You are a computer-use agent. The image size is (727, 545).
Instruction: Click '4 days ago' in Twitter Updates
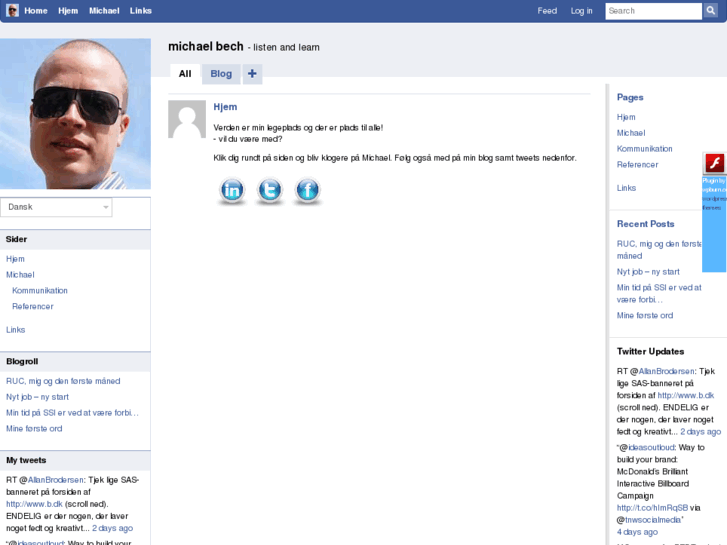637,532
